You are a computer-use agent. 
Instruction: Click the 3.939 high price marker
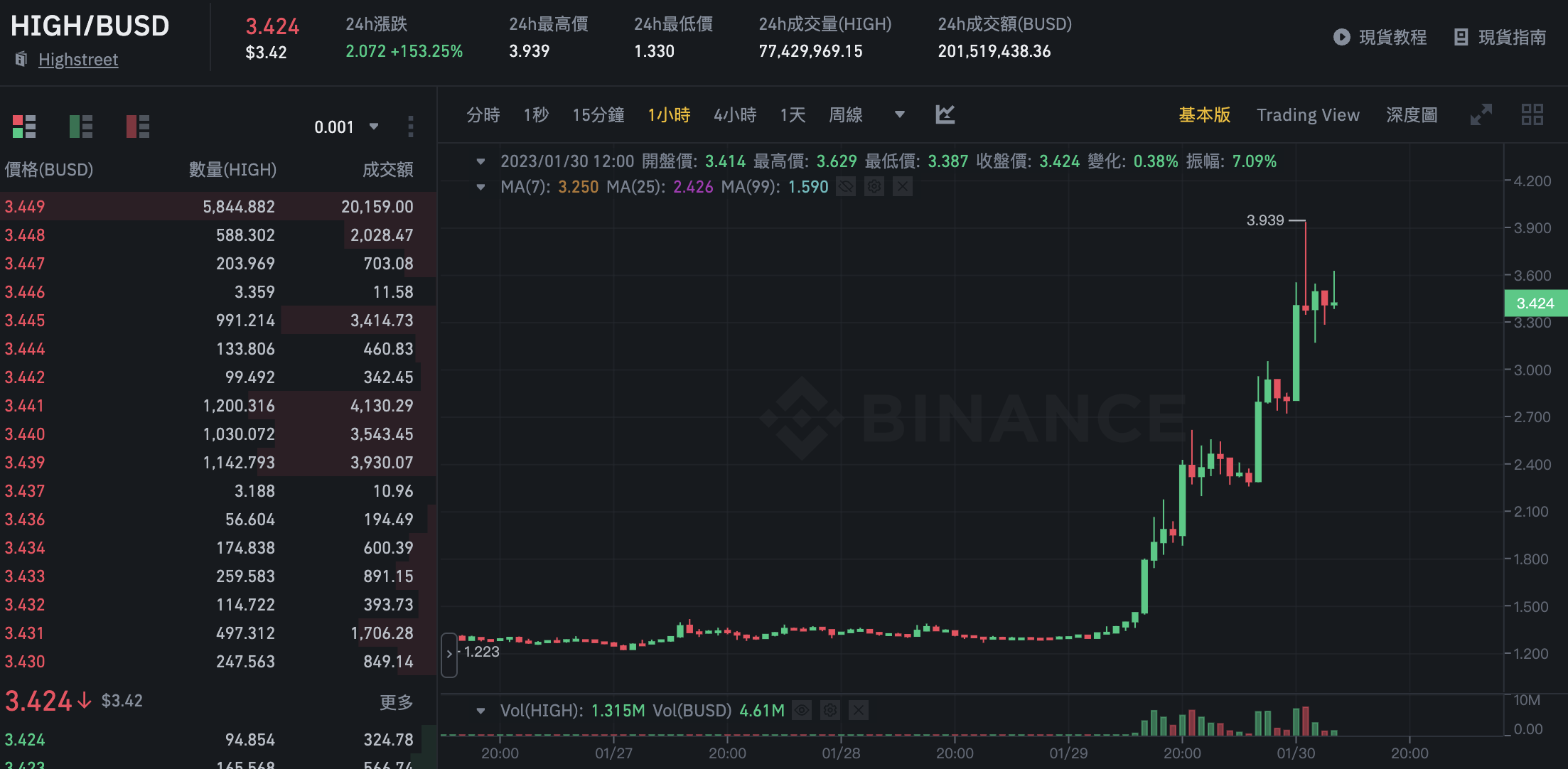pos(1265,220)
